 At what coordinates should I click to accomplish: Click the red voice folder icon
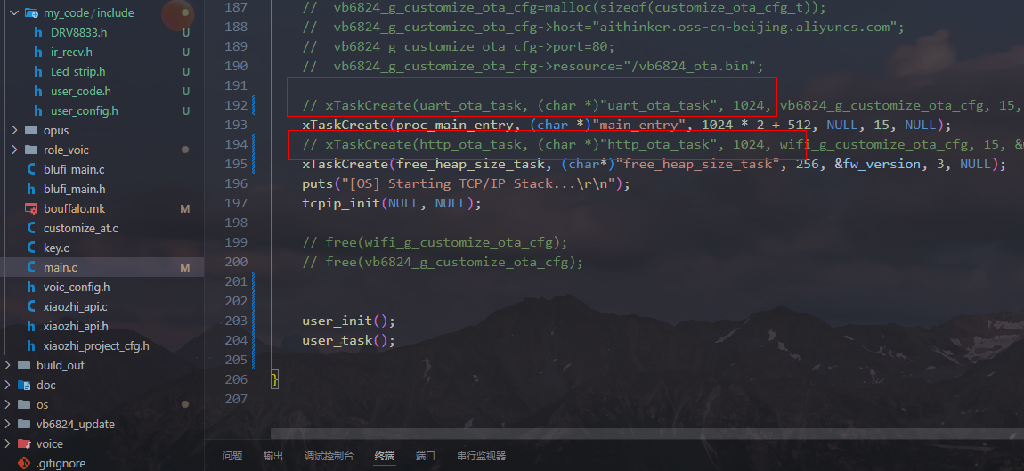[x=24, y=444]
